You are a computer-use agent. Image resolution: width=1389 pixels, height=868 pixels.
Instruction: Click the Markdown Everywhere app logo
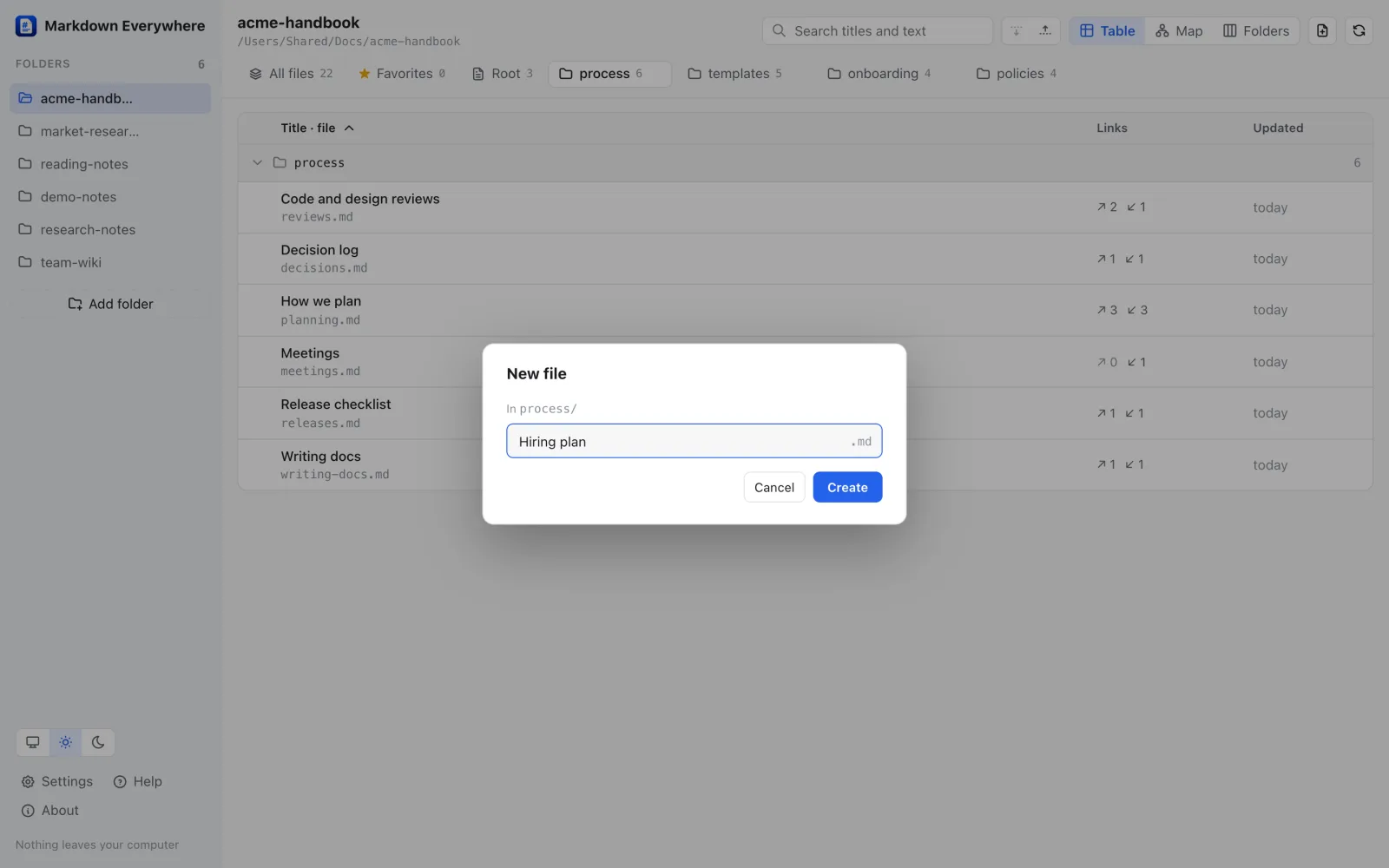point(26,26)
